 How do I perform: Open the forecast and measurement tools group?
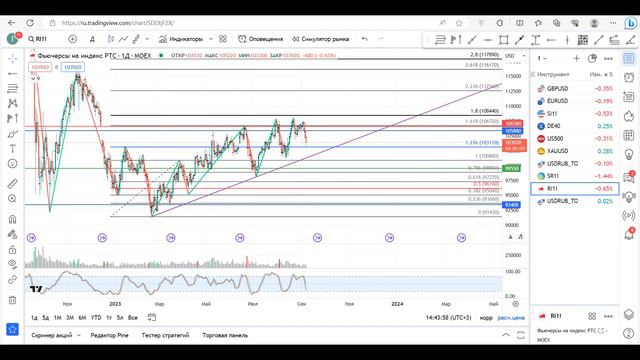[13, 118]
